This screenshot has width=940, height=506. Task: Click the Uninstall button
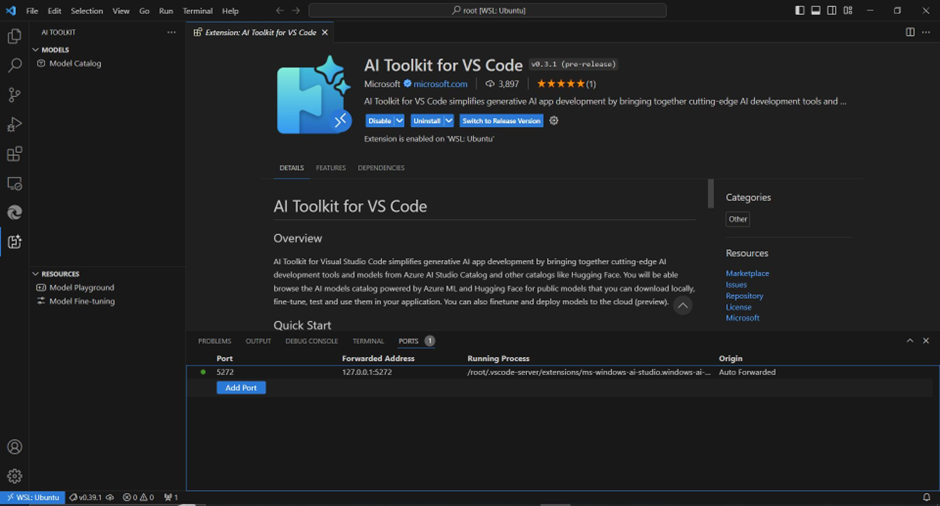pos(427,121)
